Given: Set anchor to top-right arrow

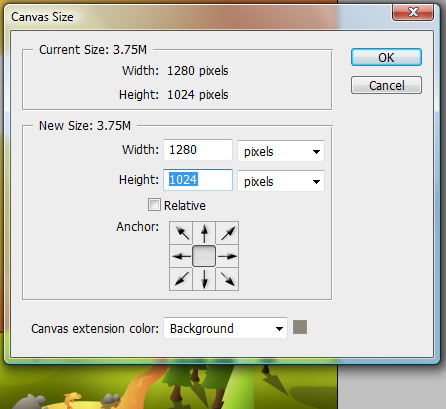Looking at the screenshot, I should click(x=227, y=233).
